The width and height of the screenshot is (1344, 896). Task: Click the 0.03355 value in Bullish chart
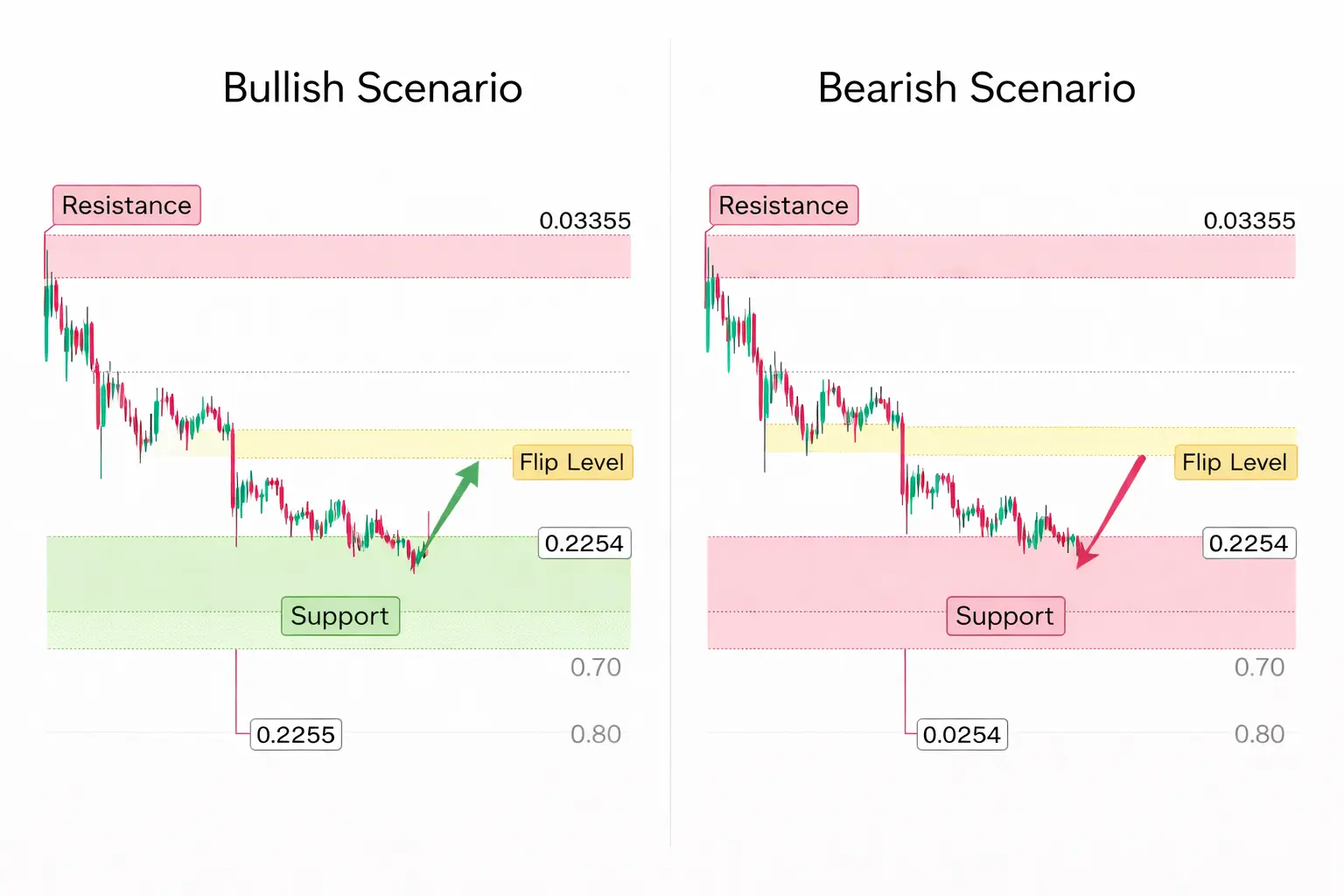point(585,220)
